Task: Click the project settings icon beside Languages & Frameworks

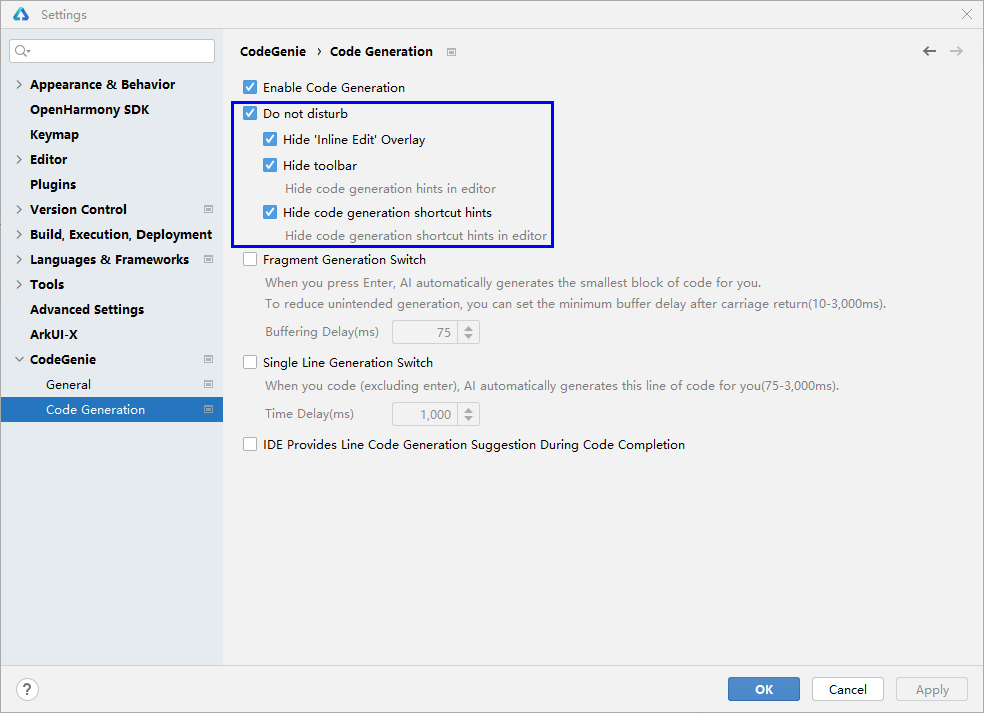Action: [208, 260]
